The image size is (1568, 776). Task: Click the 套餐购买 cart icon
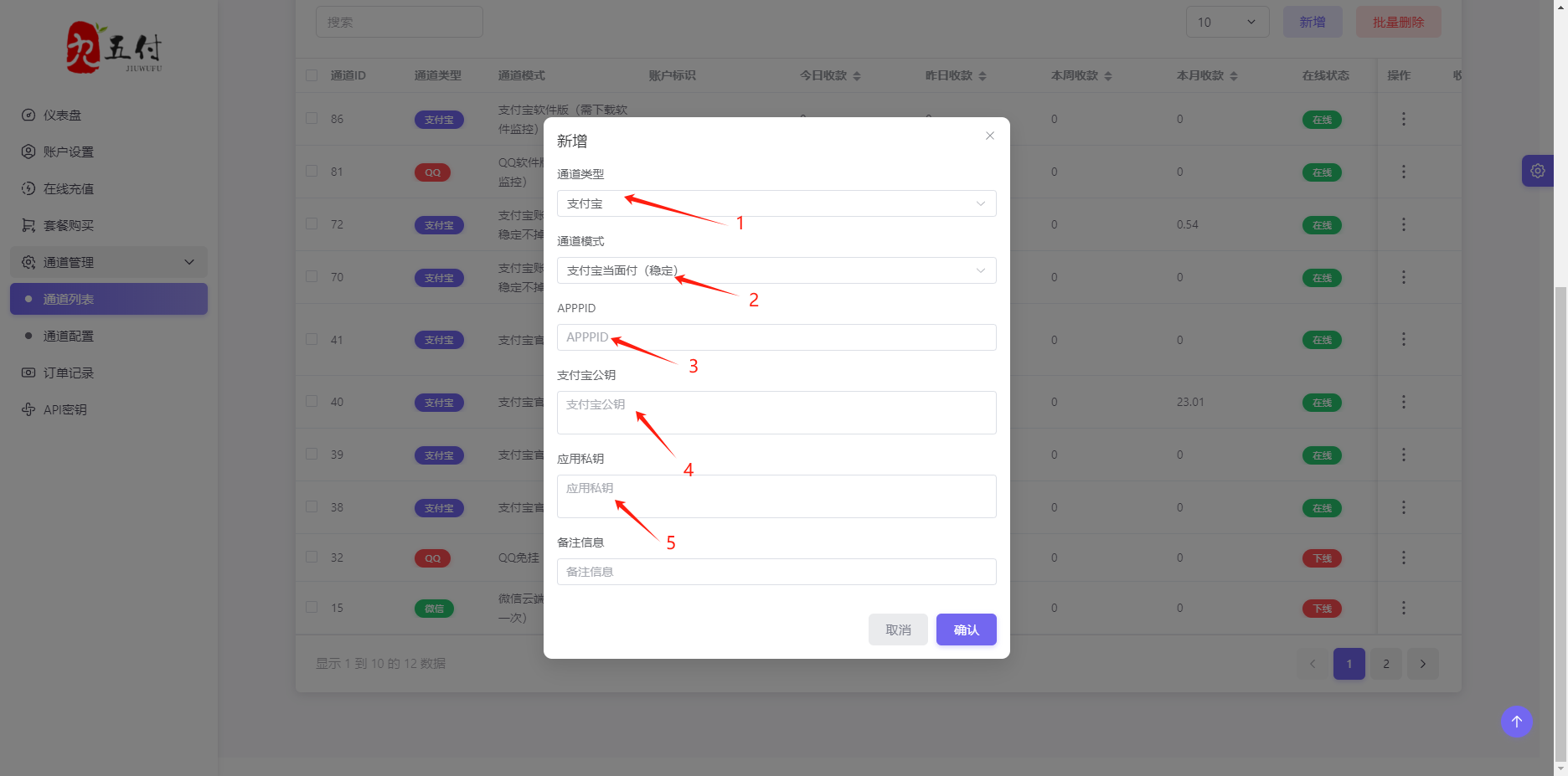(x=28, y=226)
